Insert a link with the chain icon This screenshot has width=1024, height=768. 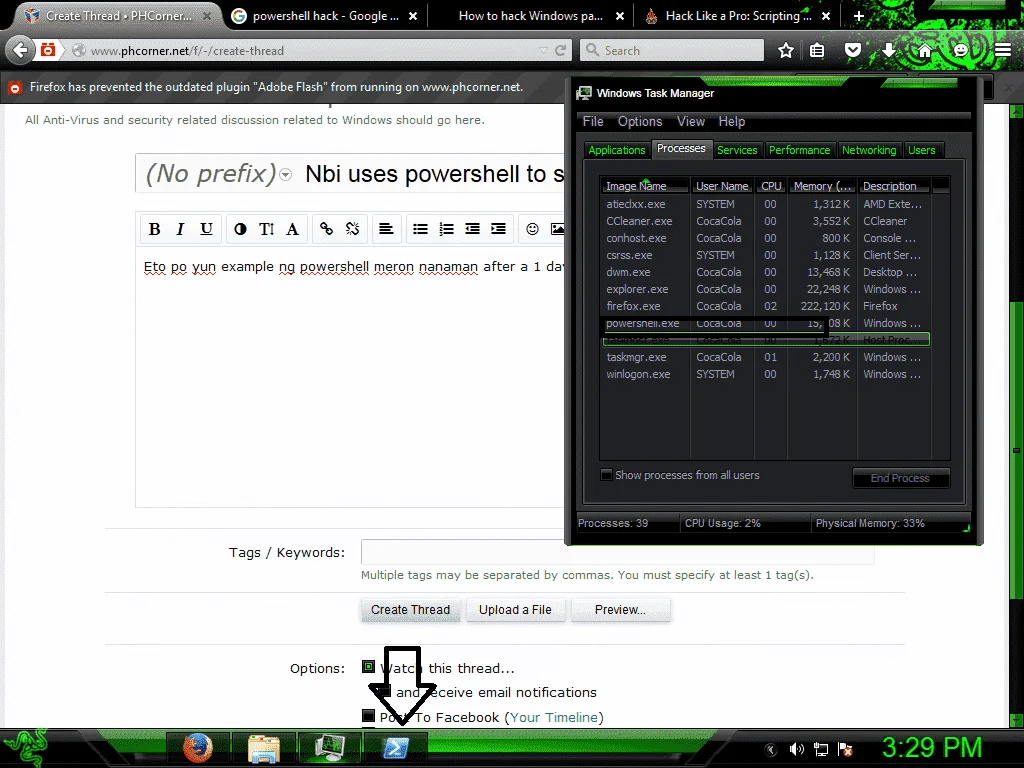327,229
